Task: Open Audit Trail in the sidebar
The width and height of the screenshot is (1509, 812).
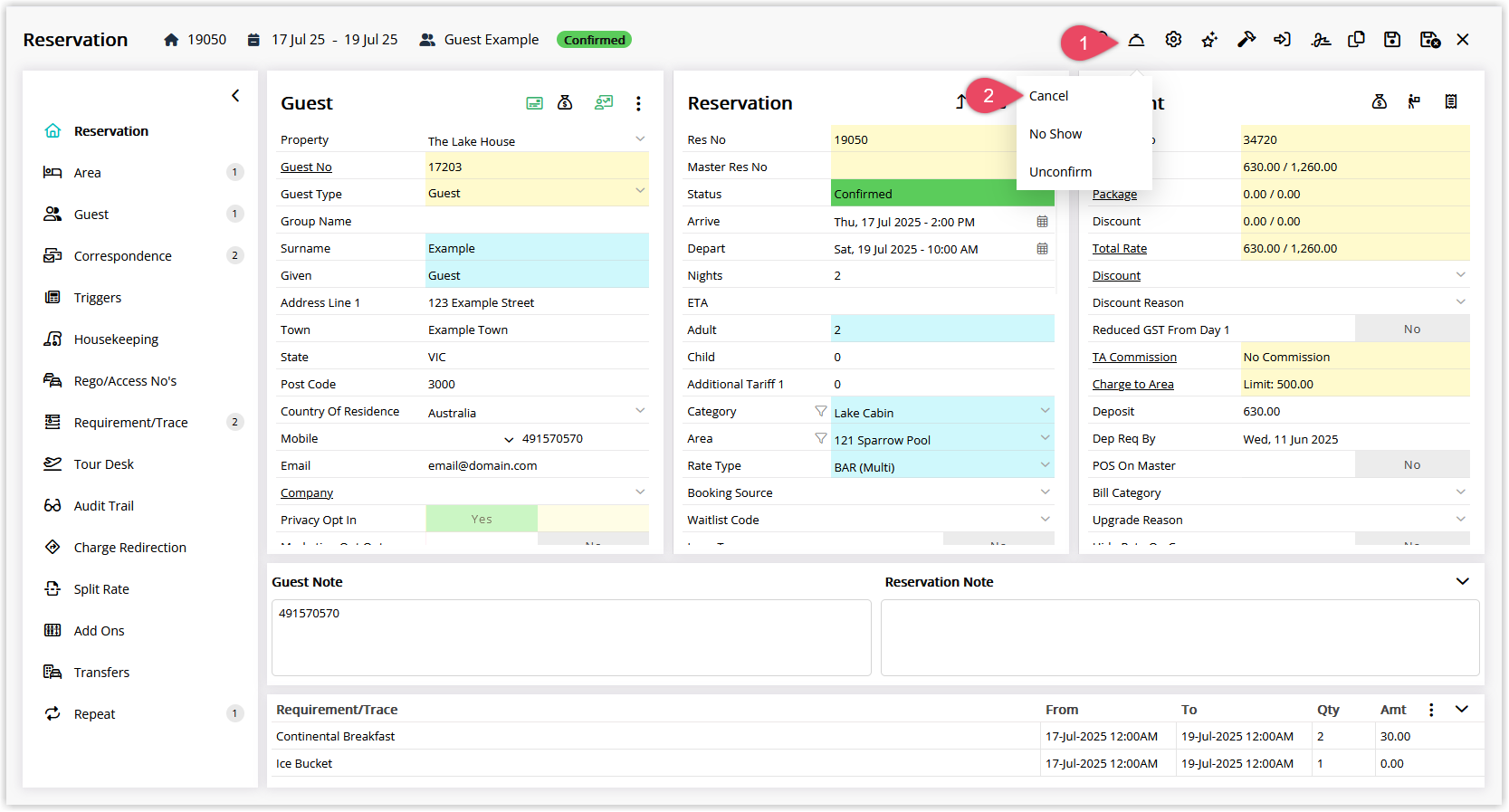Action: click(x=103, y=505)
